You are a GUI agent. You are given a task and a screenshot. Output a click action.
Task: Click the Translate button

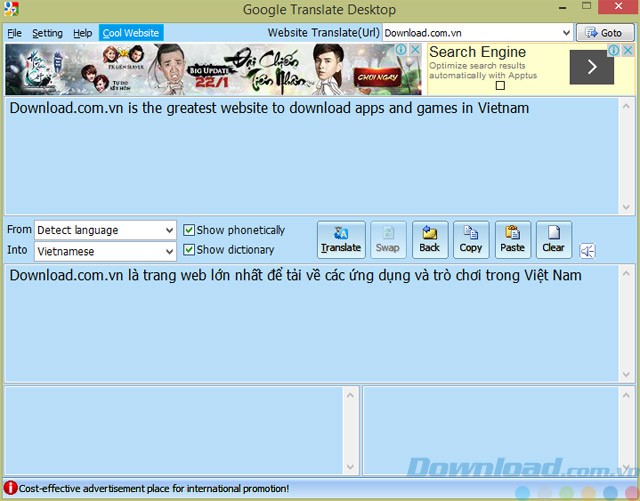click(x=341, y=240)
